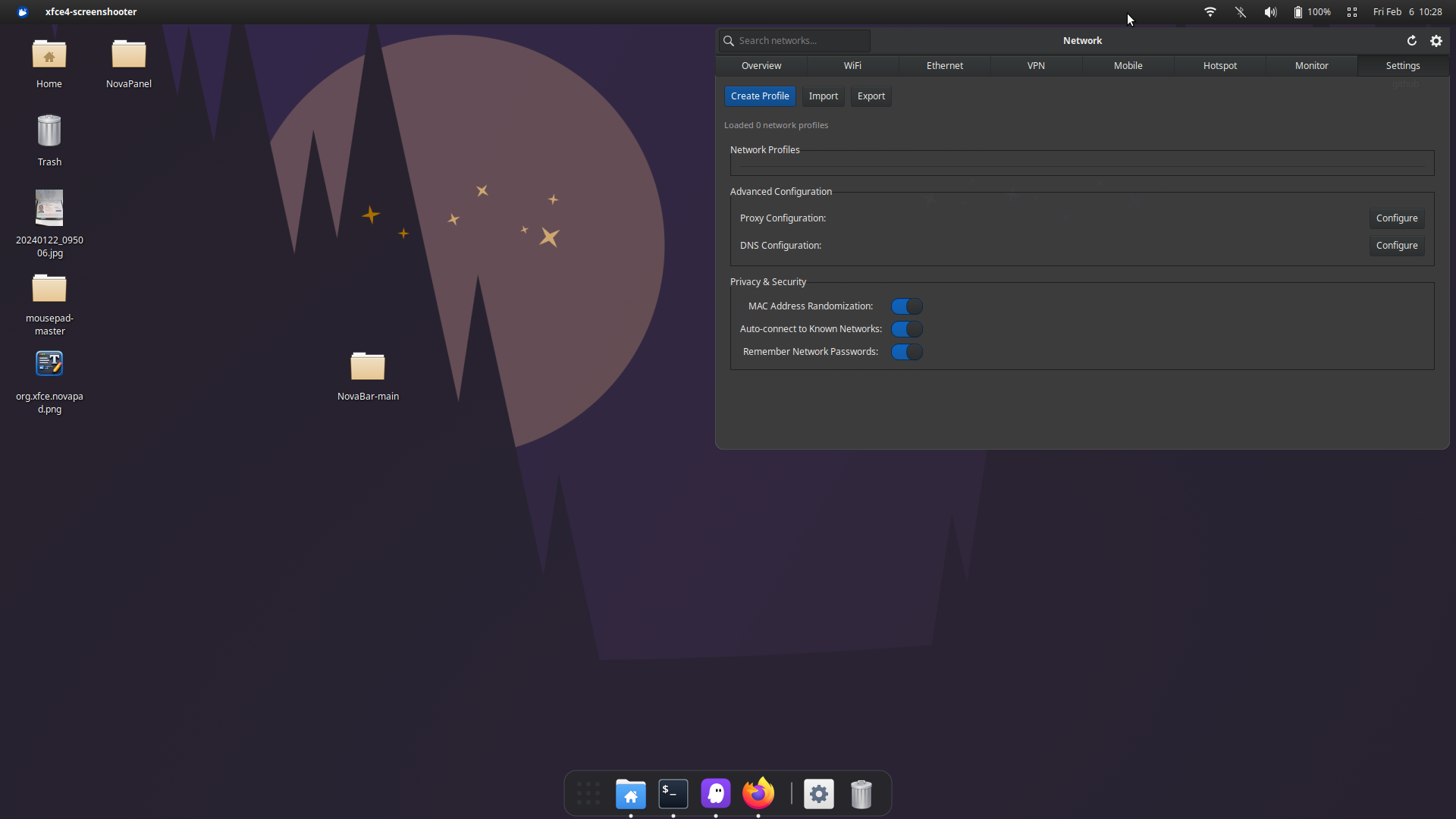Viewport: 1456px width, 819px height.
Task: Select the org.xfce.novapad.png desktop file
Action: (x=49, y=382)
